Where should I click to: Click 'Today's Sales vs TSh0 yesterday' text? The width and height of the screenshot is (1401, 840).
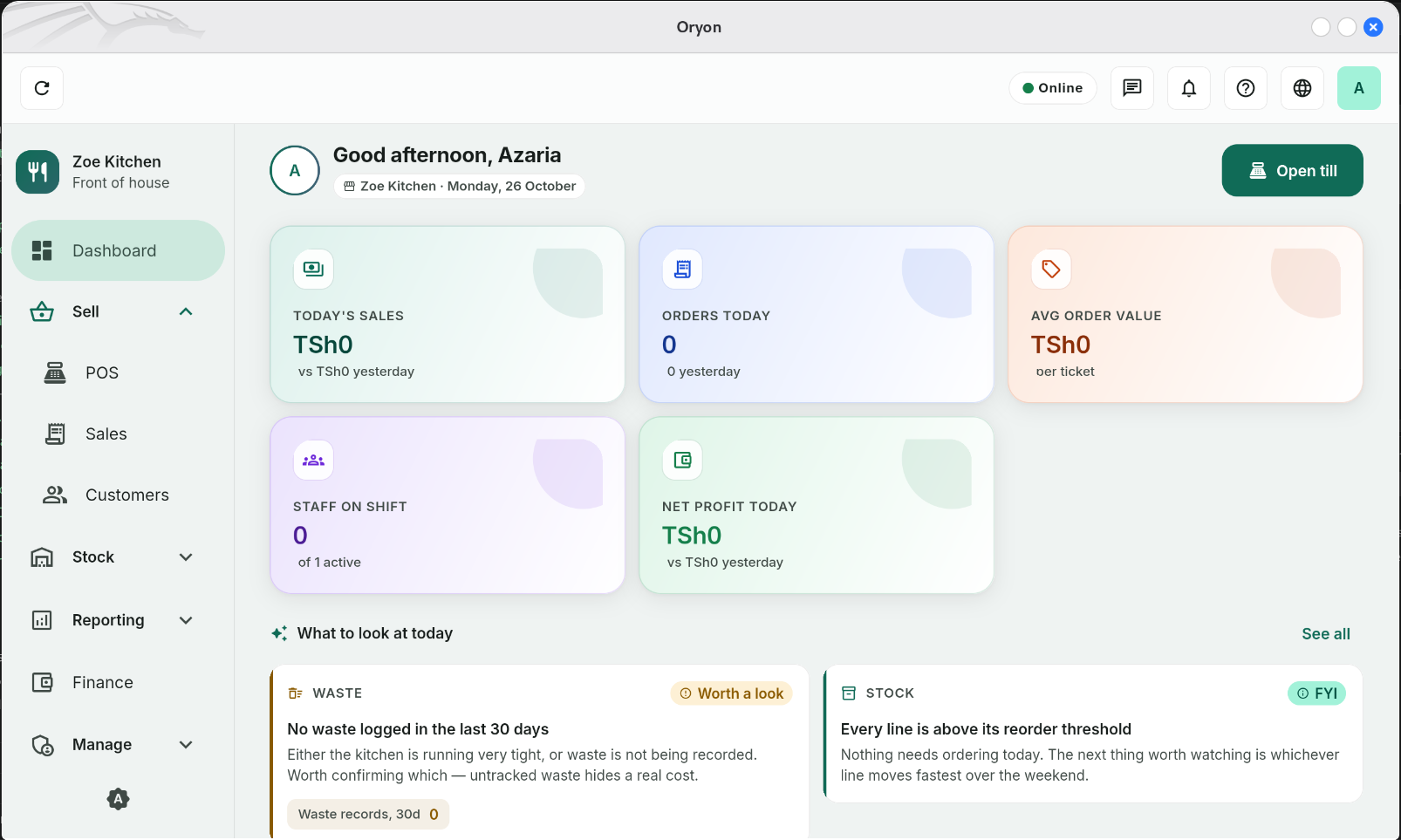click(356, 372)
